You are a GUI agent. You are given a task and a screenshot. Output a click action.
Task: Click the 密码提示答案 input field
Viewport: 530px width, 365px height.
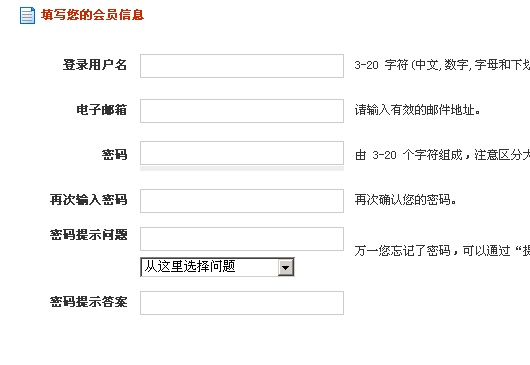(242, 303)
